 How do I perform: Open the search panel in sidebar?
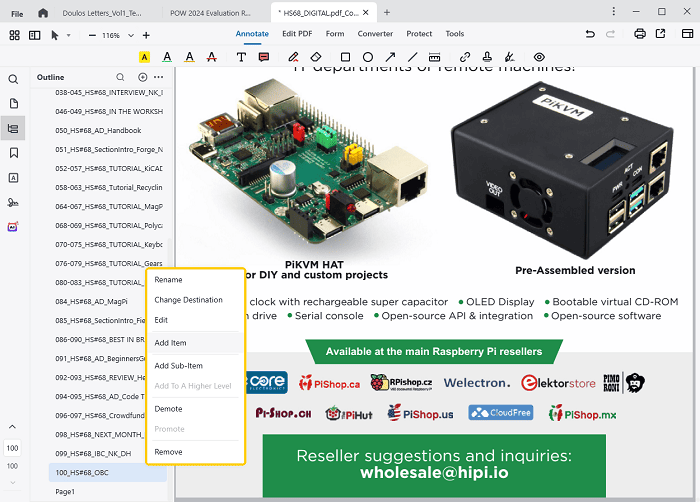(x=13, y=79)
